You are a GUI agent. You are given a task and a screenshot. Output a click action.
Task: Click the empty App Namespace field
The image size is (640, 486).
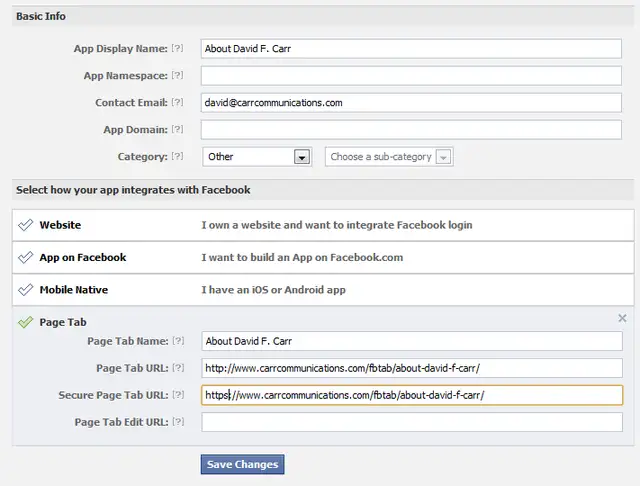click(x=411, y=75)
